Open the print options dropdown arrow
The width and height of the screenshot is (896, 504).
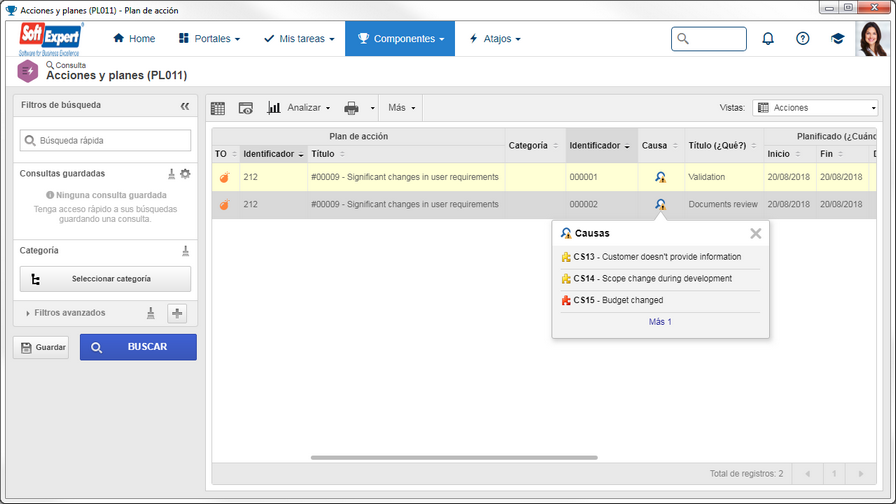point(372,108)
